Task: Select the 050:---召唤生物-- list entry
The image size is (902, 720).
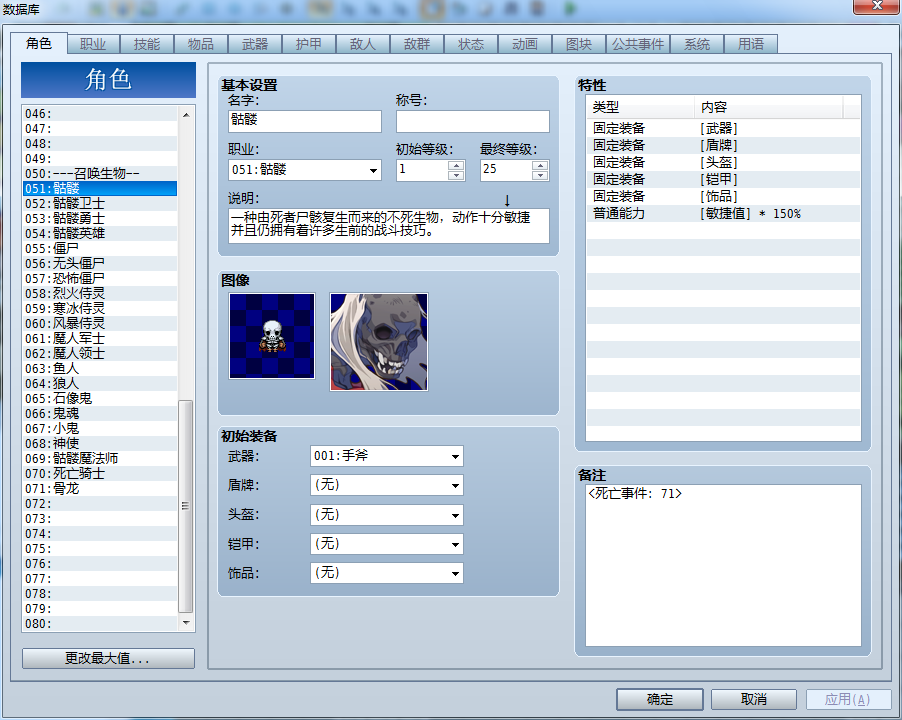Action: (x=100, y=174)
